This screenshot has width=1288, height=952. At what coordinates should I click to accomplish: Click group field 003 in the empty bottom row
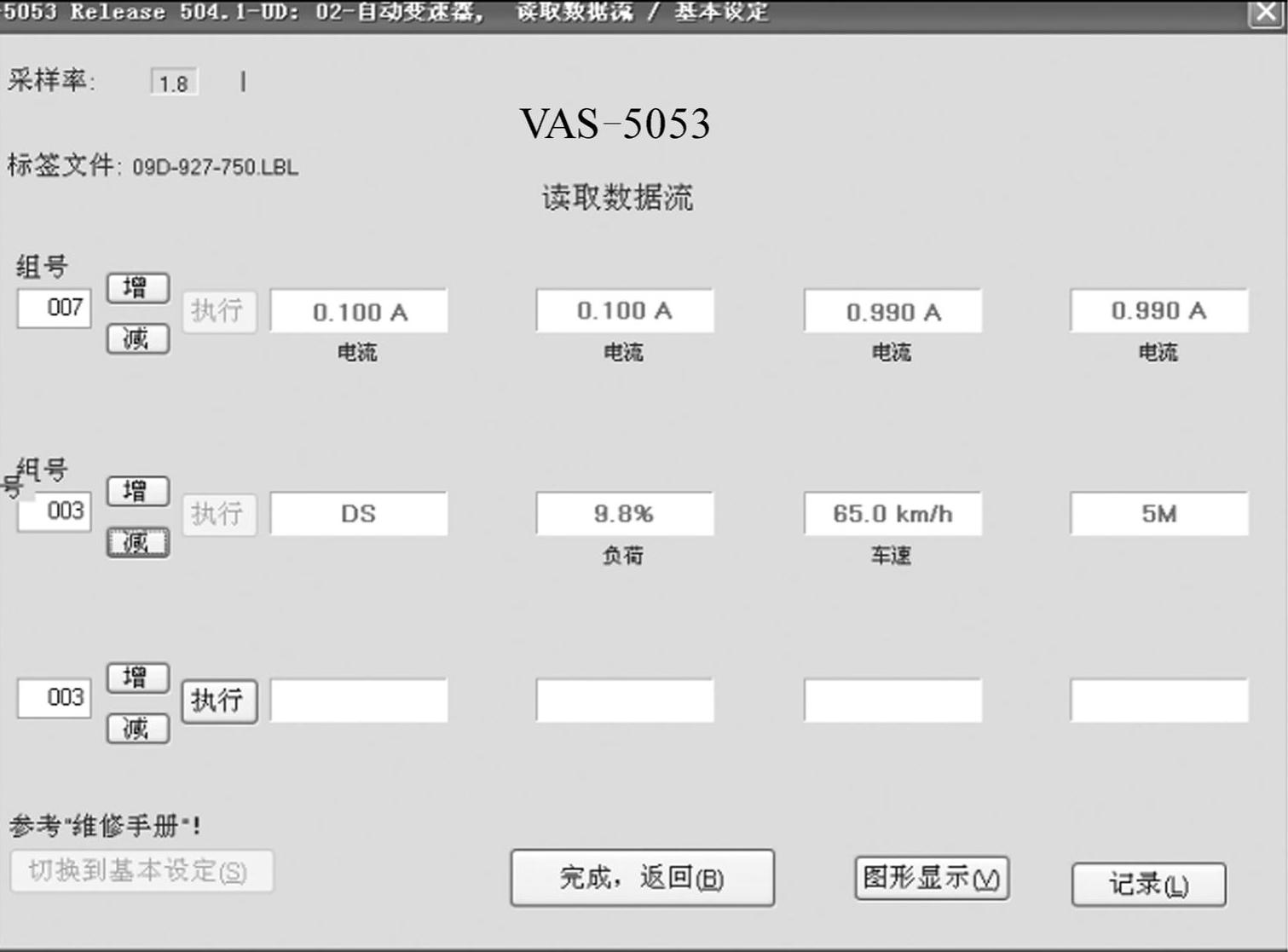55,698
